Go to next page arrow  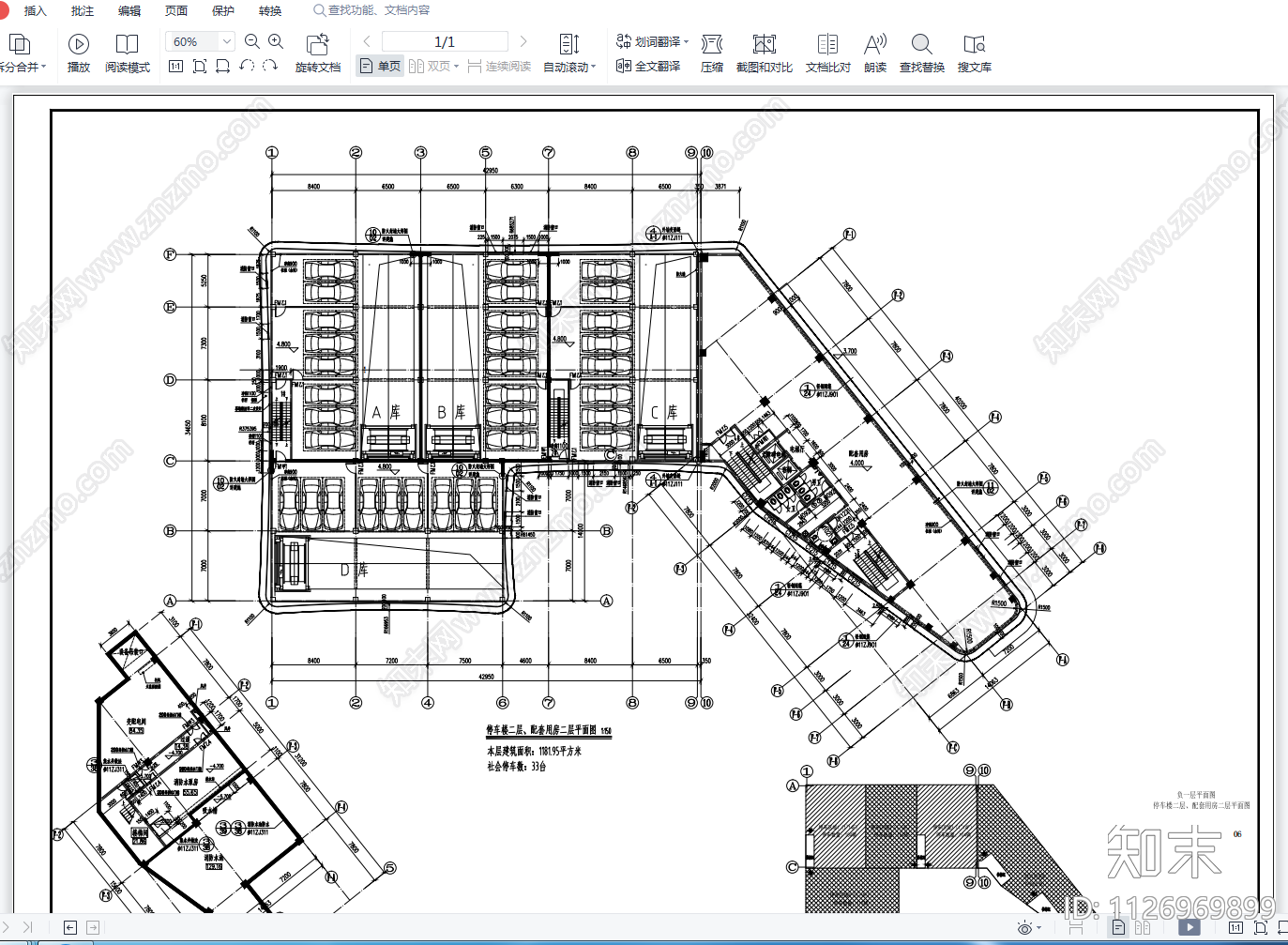pos(523,41)
